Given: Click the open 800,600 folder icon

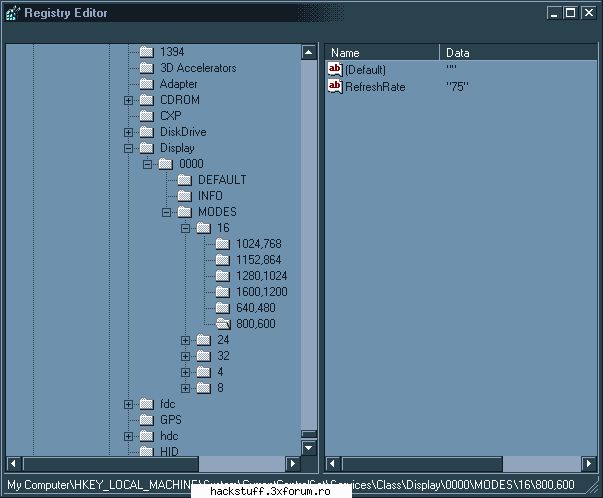Looking at the screenshot, I should click(x=223, y=324).
